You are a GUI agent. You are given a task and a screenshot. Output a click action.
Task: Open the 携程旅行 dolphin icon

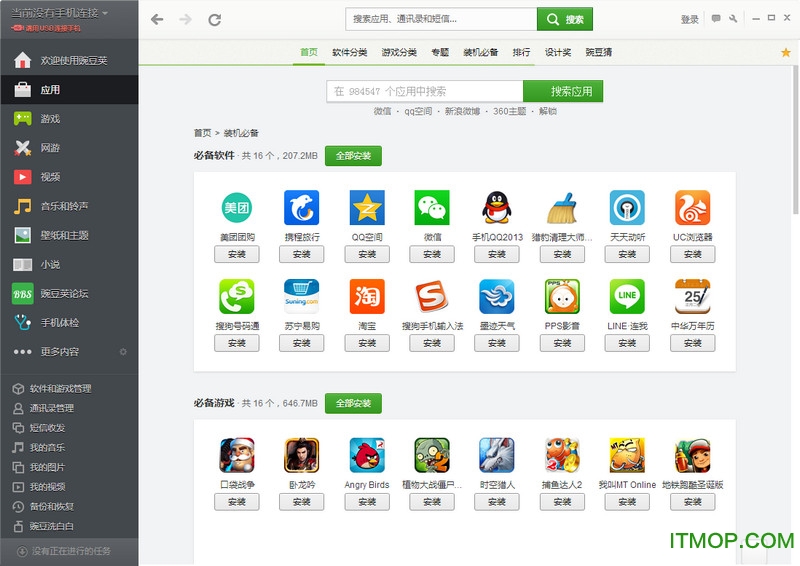[302, 208]
